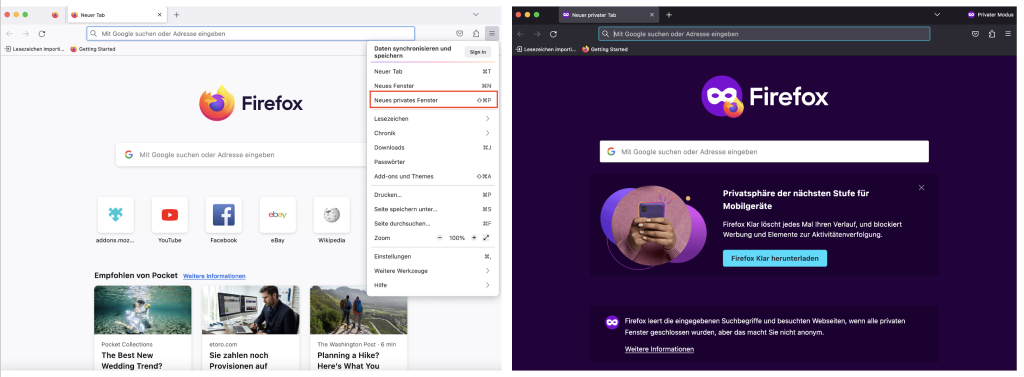Click Lesezeichen importieren bookmark in left window

tap(34, 49)
